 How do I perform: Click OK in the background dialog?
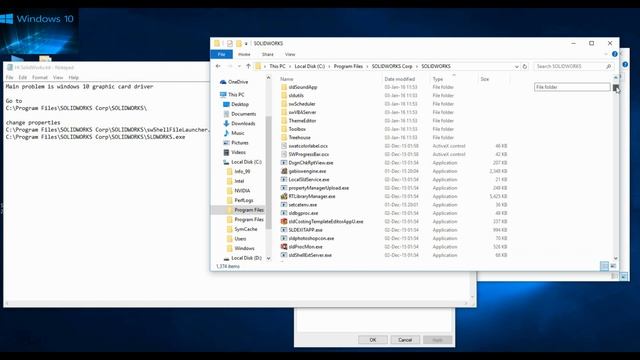(x=373, y=340)
